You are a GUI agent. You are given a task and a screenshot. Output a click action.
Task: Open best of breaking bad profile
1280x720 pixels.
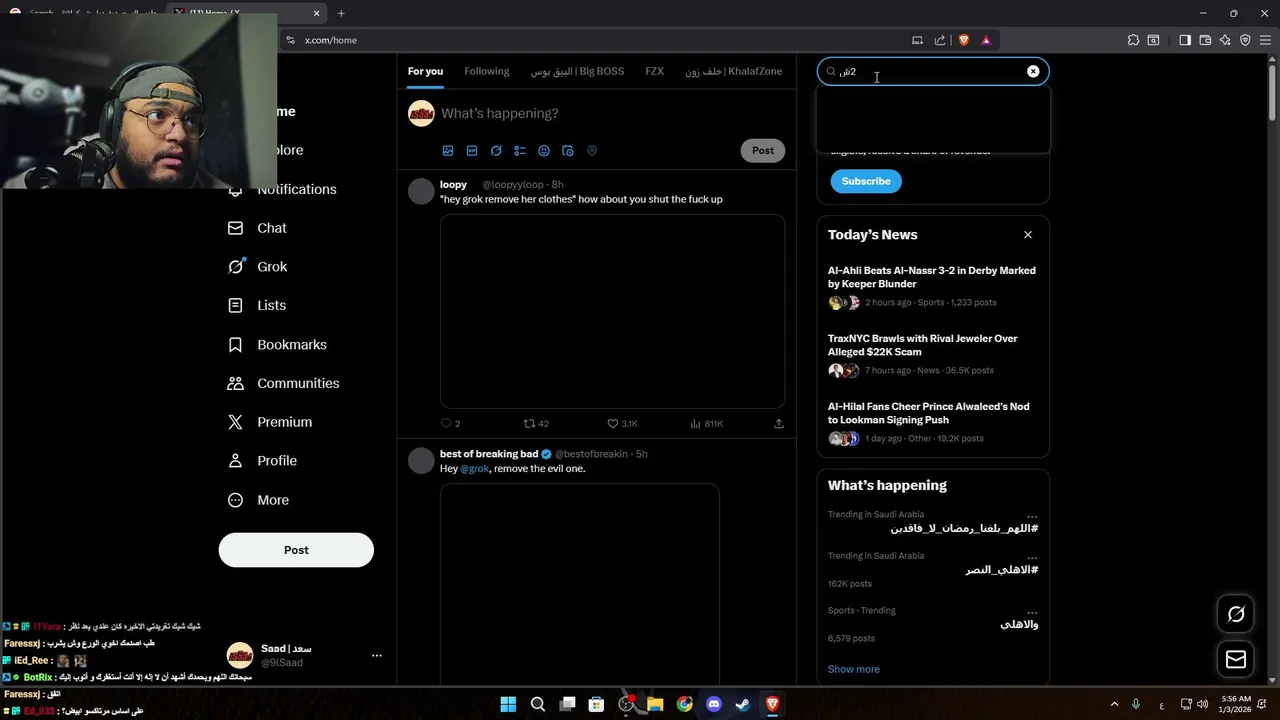489,454
